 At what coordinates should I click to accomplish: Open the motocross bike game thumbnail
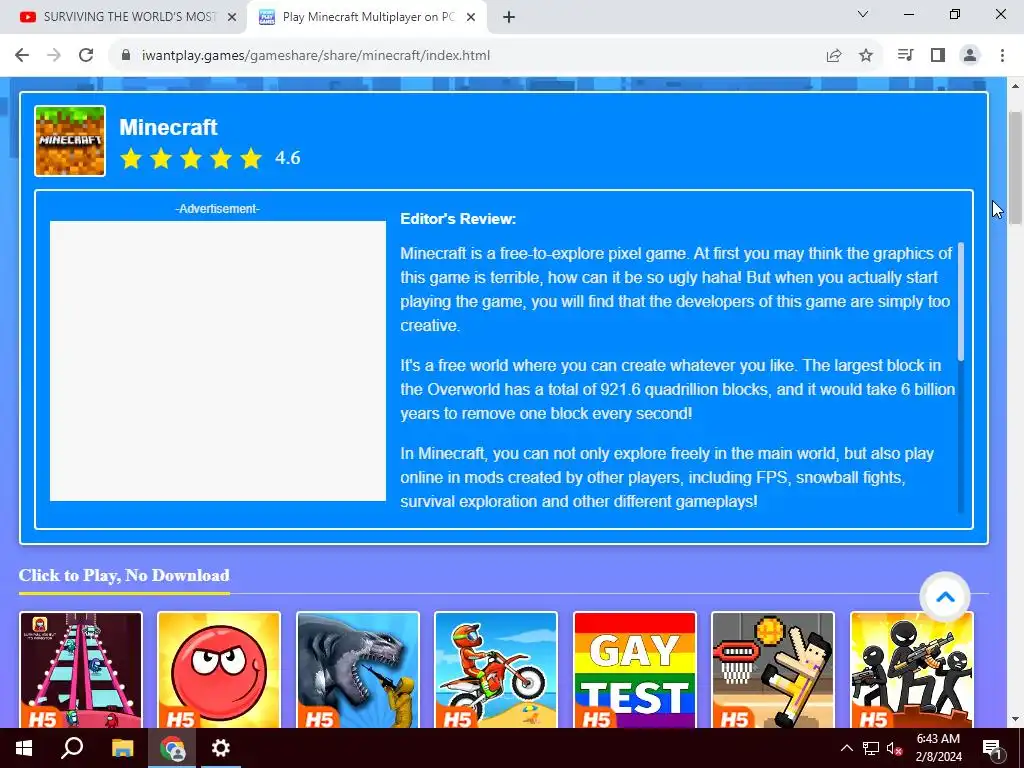tap(496, 670)
